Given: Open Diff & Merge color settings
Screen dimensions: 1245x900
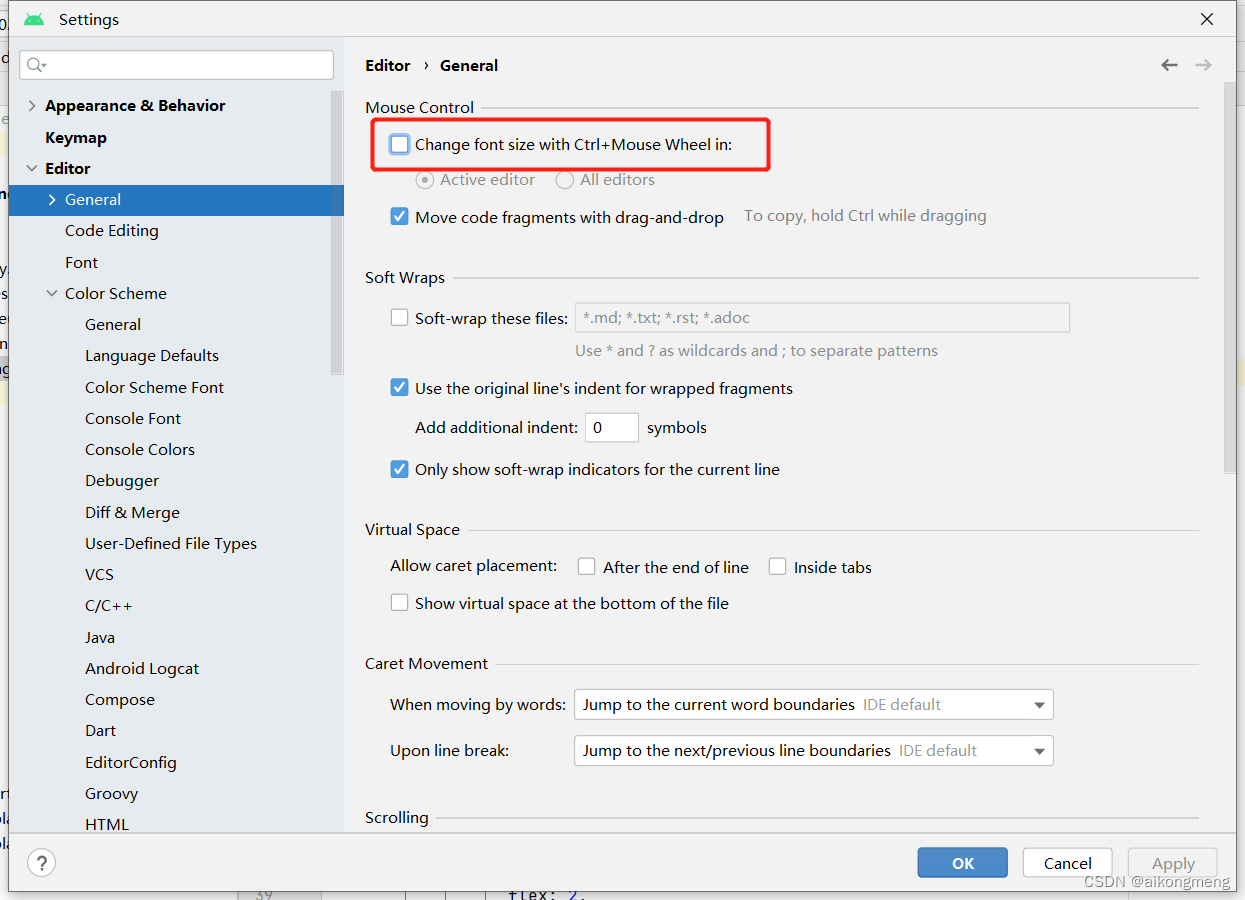Looking at the screenshot, I should [x=133, y=512].
